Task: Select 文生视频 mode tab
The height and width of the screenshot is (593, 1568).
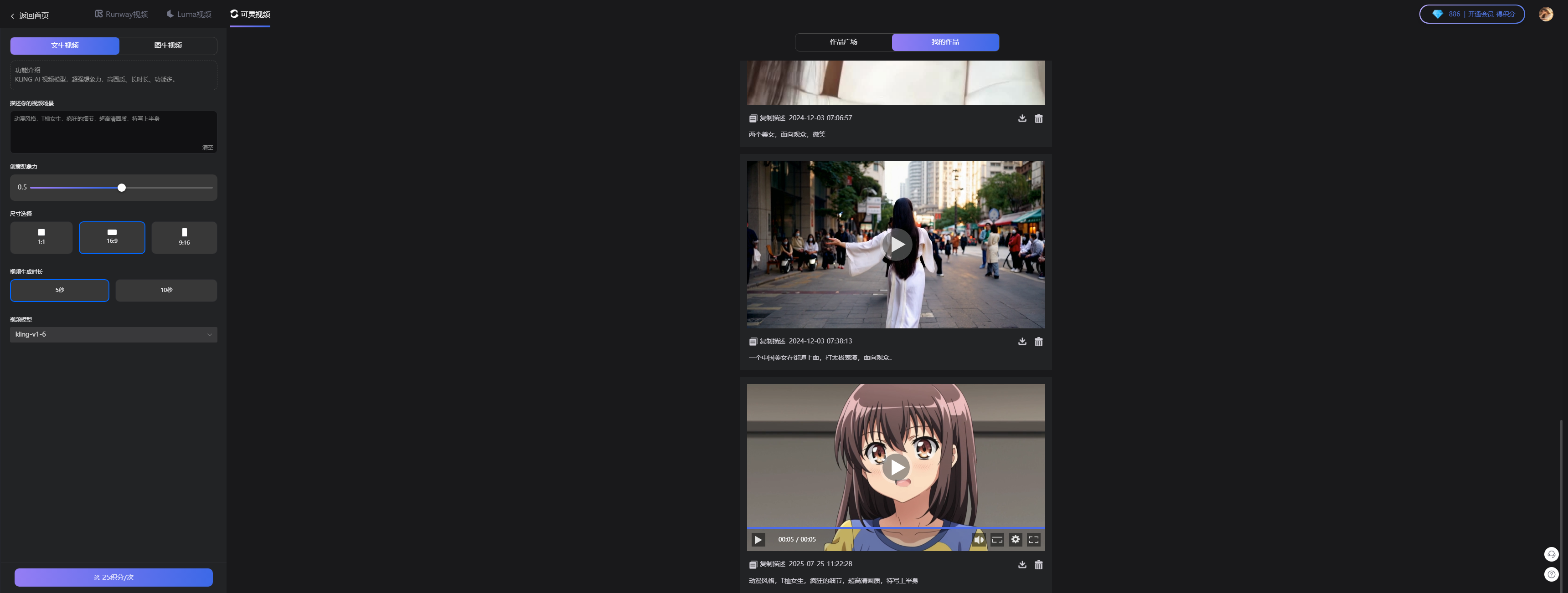Action: [x=65, y=46]
